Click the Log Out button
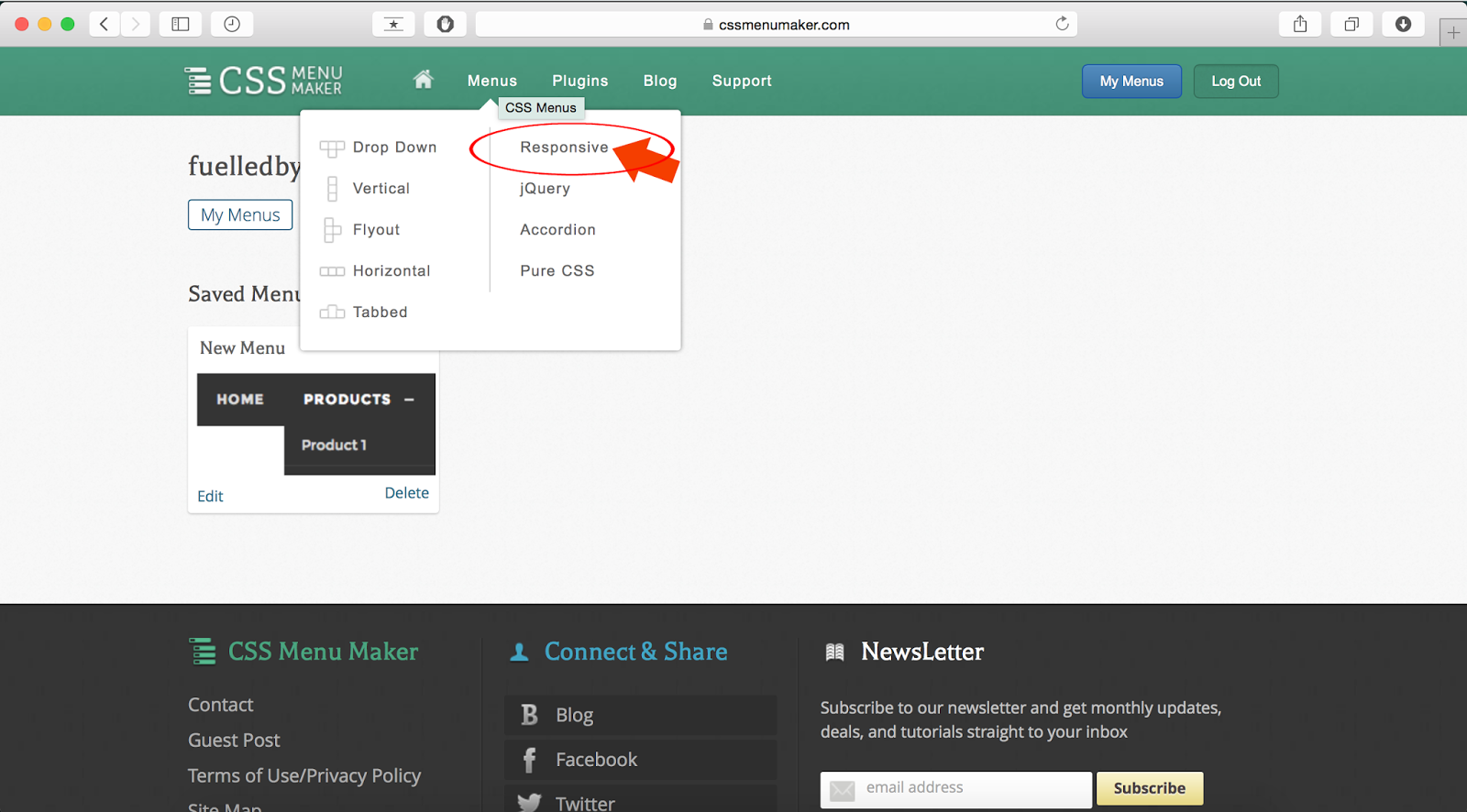Viewport: 1467px width, 812px height. tap(1236, 81)
